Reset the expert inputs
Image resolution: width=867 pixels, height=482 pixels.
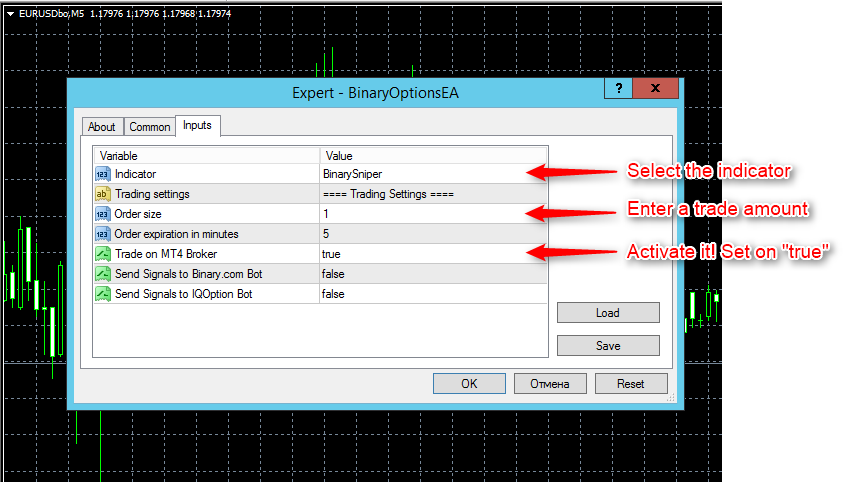click(x=631, y=384)
